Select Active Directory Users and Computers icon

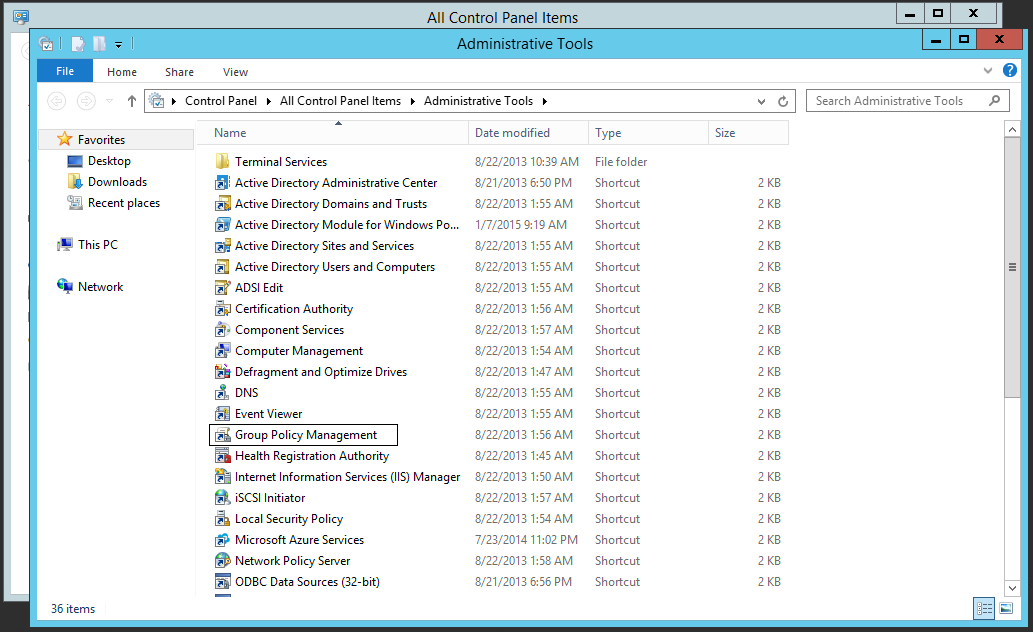(223, 267)
